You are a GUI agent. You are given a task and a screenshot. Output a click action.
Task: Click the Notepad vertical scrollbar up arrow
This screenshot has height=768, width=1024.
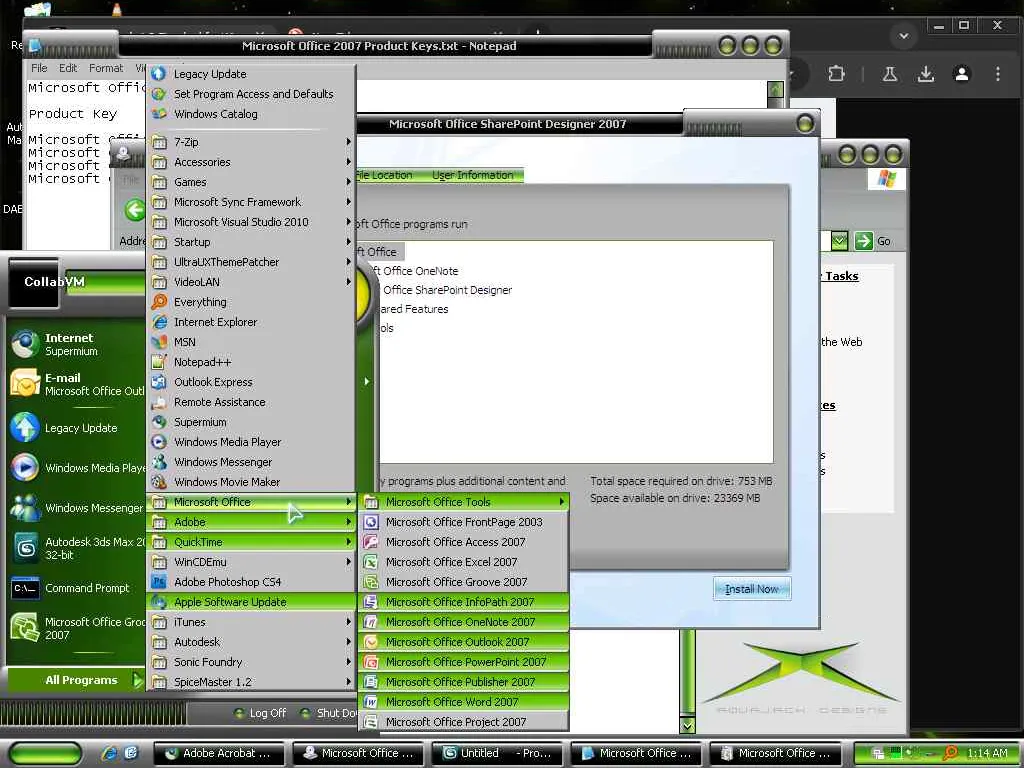(x=775, y=89)
